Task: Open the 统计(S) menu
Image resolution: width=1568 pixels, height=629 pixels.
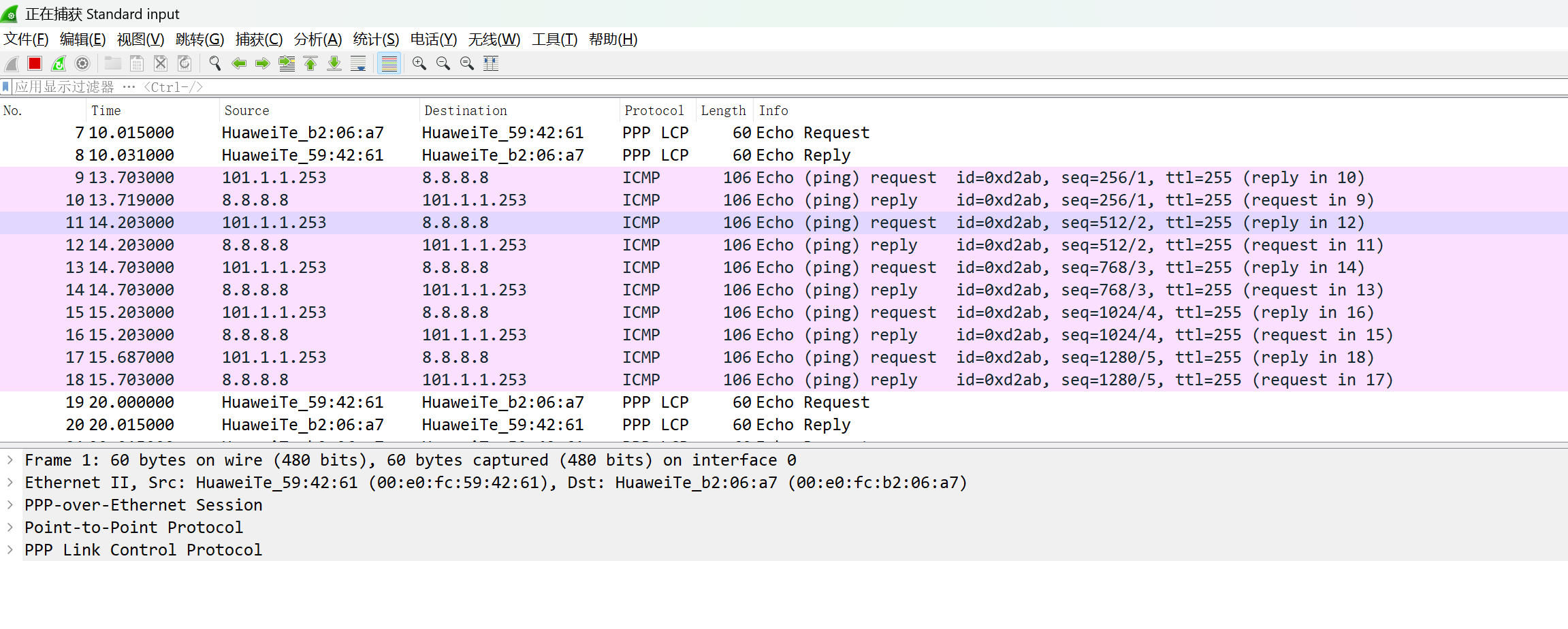Action: click(376, 39)
